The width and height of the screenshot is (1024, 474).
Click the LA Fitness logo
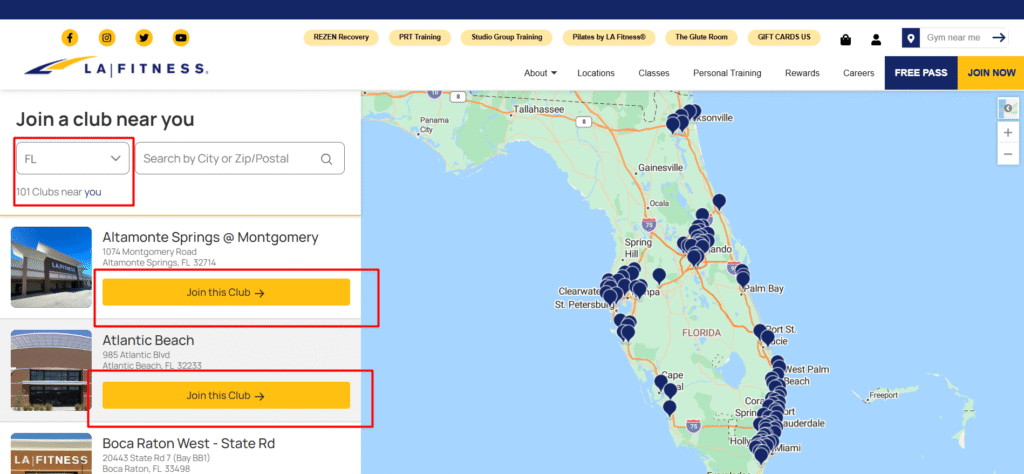116,67
